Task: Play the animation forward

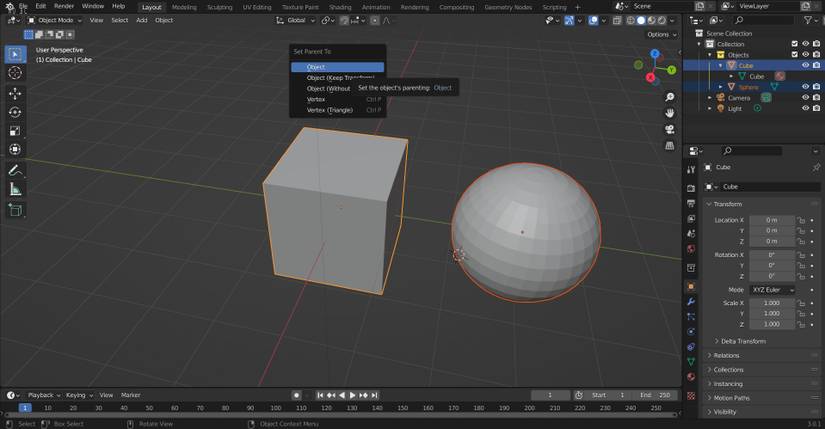Action: pos(353,395)
